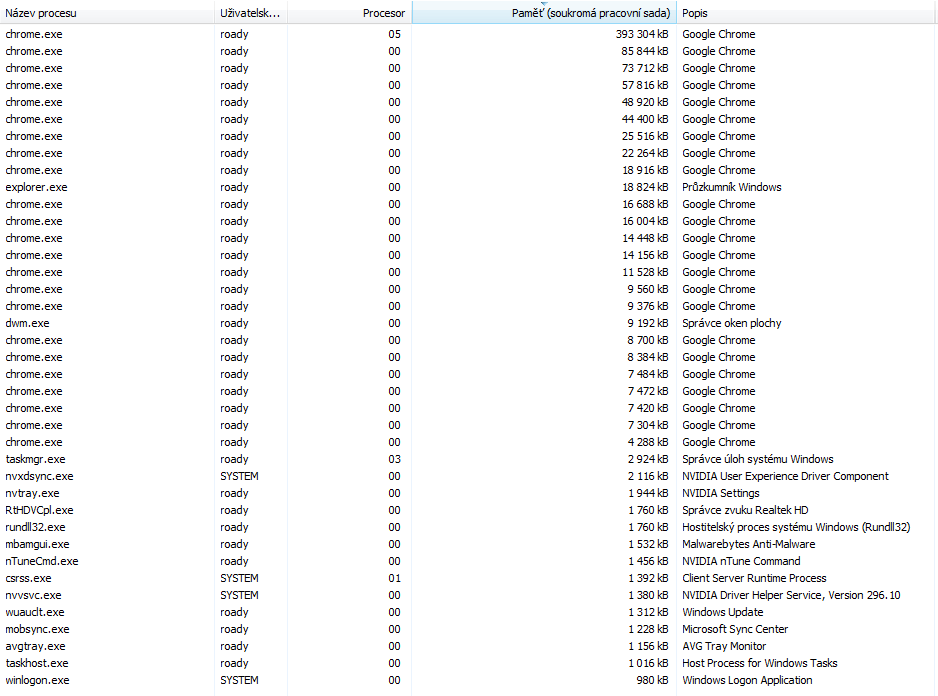938x696 pixels.
Task: Pick the 18 916 kB memory cell
Action: (x=644, y=170)
